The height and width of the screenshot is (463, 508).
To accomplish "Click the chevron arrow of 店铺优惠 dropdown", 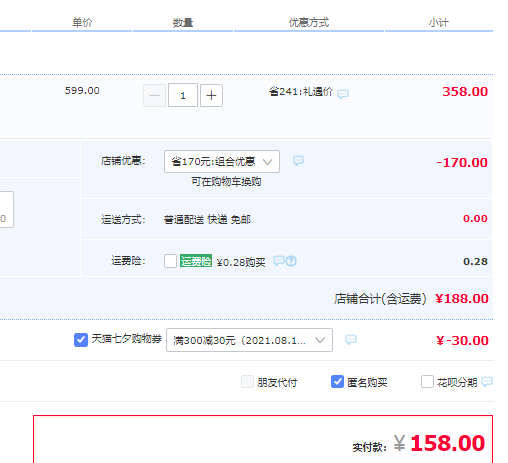I will click(x=267, y=162).
